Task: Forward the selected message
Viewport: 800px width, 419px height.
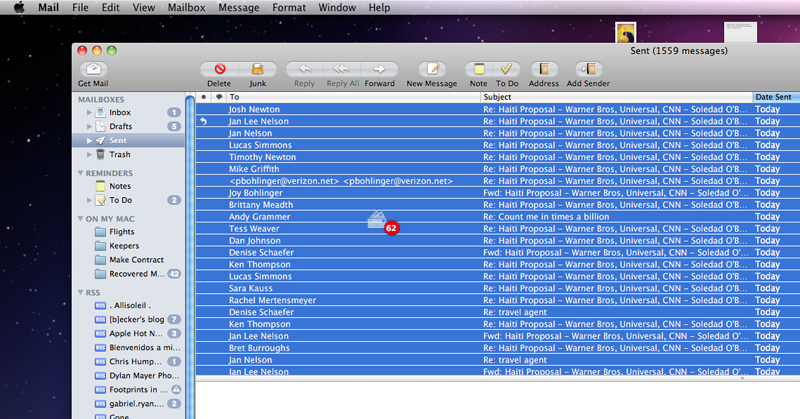Action: [379, 69]
